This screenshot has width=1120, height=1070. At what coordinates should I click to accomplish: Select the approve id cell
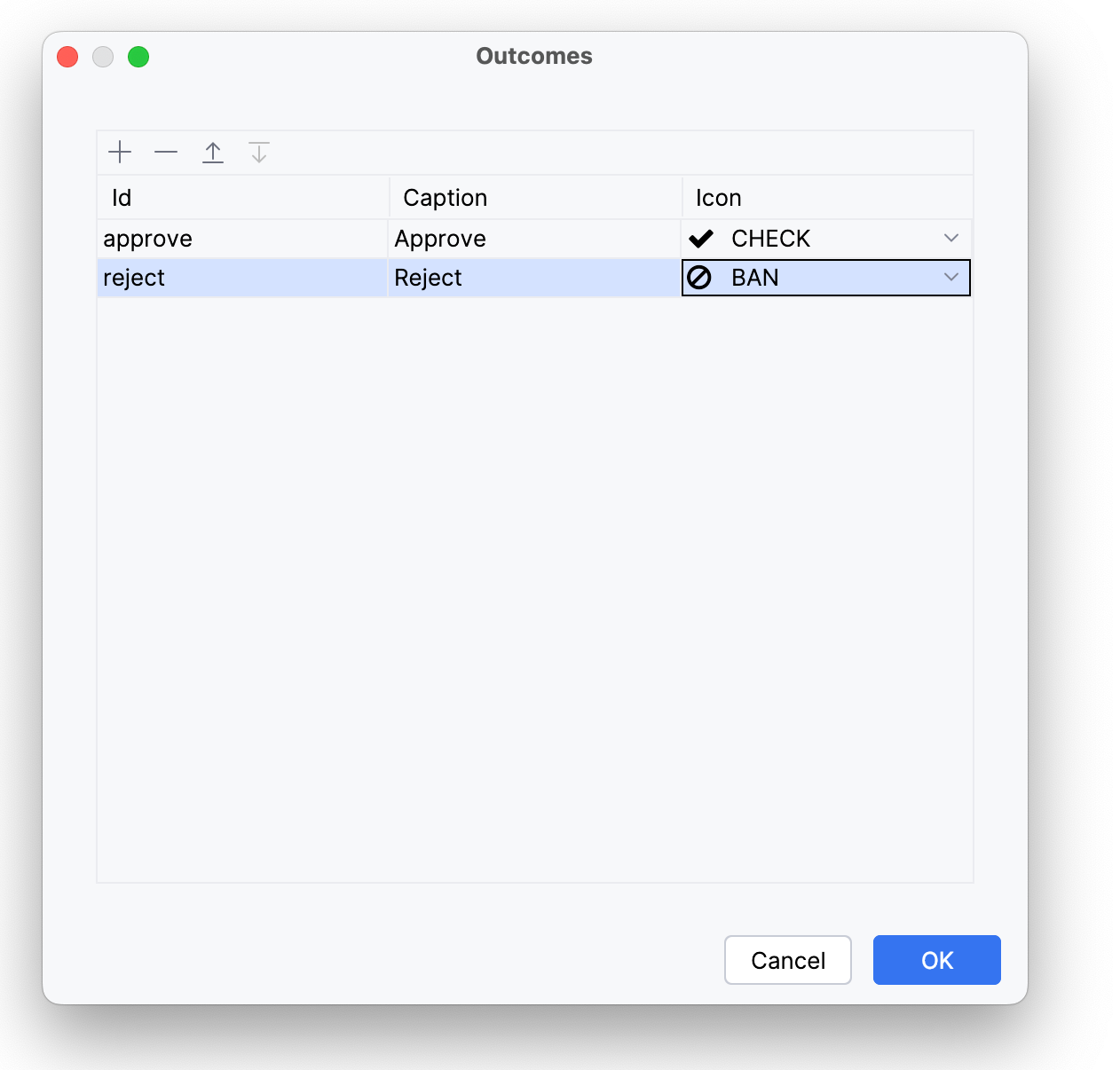click(148, 239)
